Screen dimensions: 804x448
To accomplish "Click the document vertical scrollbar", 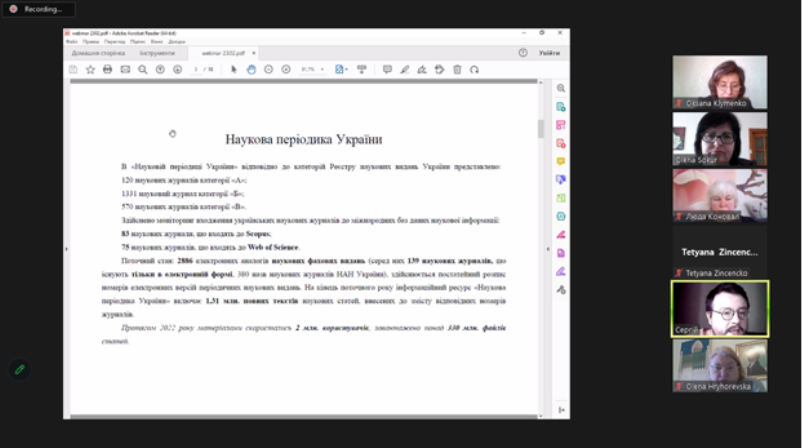I will [541, 128].
